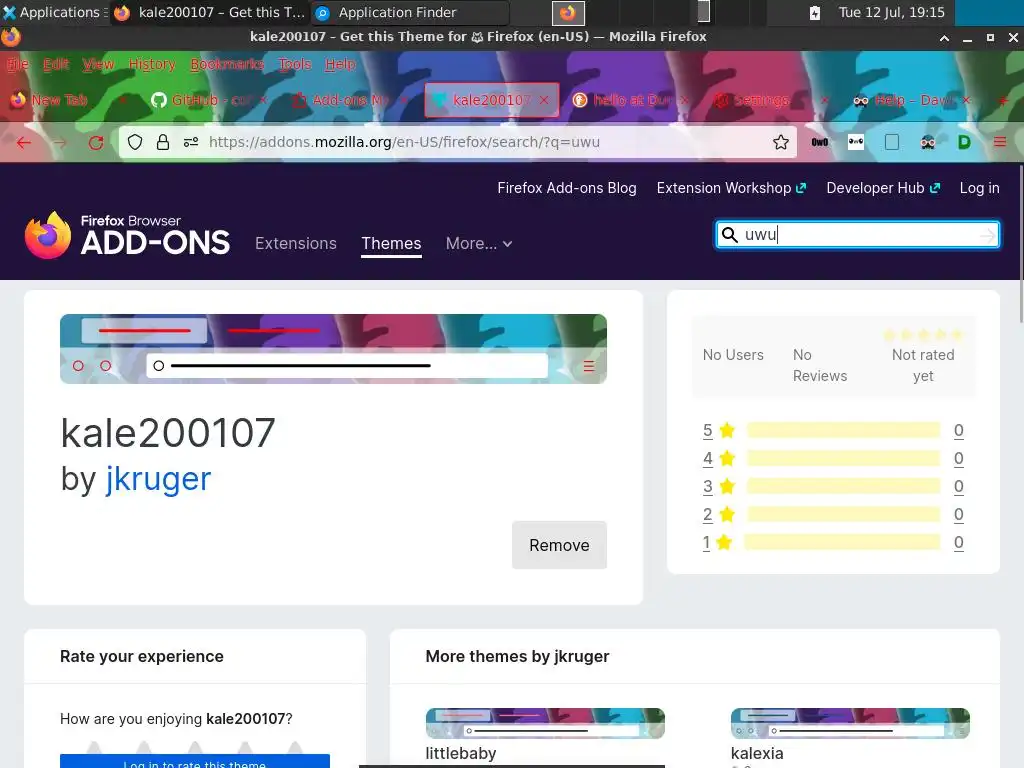The height and width of the screenshot is (768, 1024).
Task: Click the battery power icon in panel
Action: click(x=814, y=12)
